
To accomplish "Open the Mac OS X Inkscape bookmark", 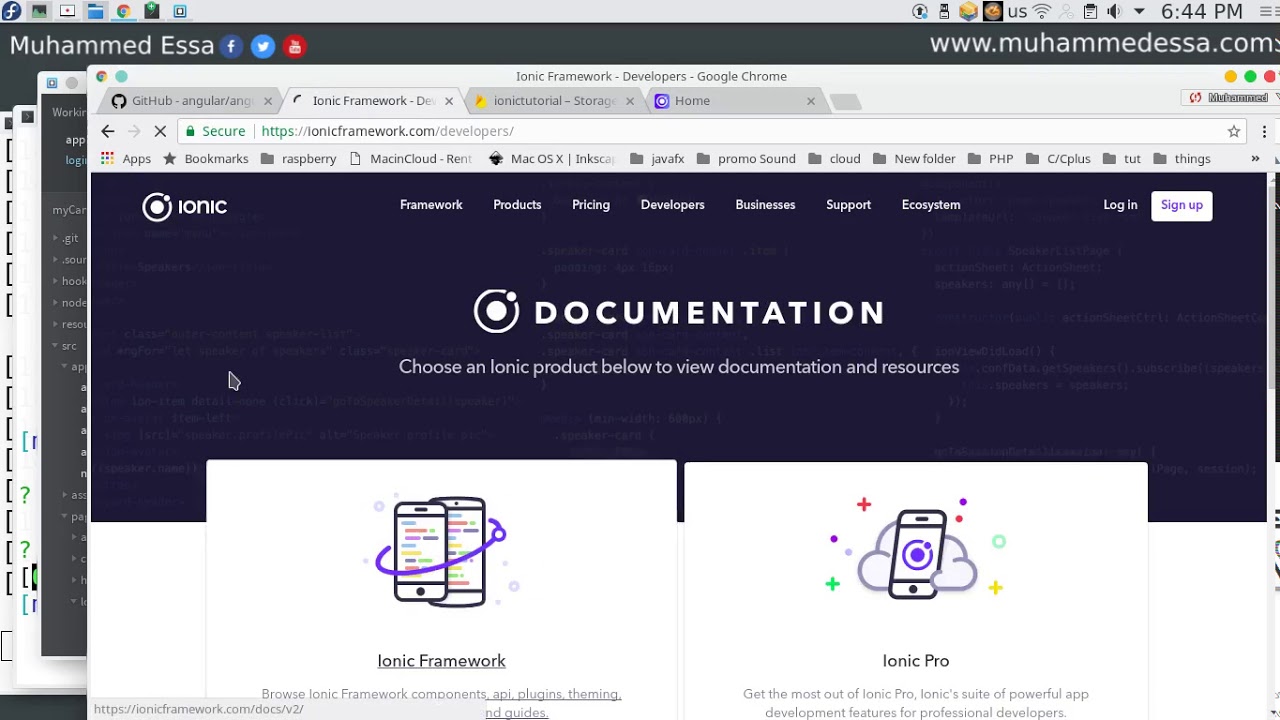I will [552, 158].
